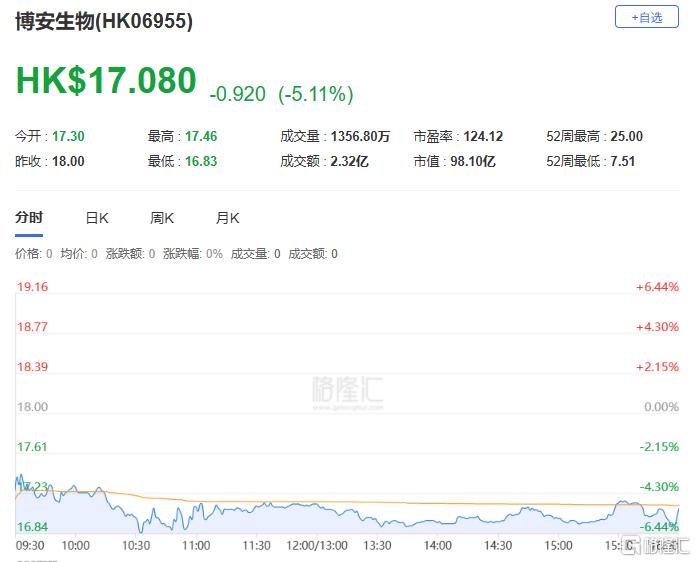Screen dimensions: 696x562
Task: Click the 16.84 y-axis price label
Action: pos(32,526)
